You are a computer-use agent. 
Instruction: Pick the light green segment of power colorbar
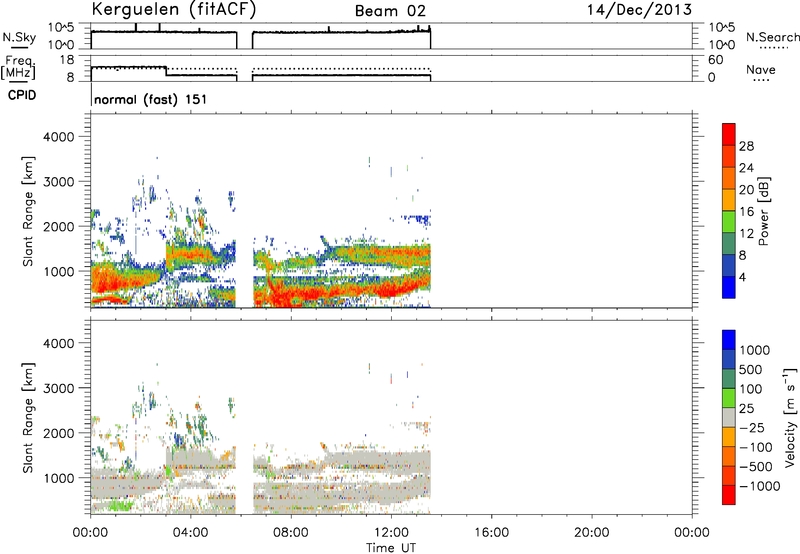pos(729,222)
